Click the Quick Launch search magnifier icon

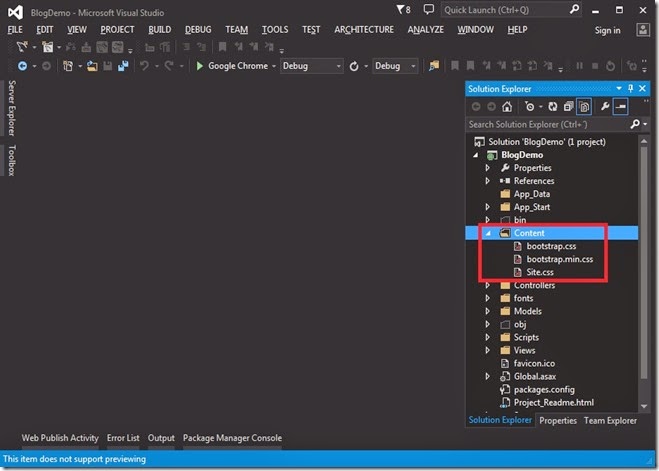click(574, 9)
